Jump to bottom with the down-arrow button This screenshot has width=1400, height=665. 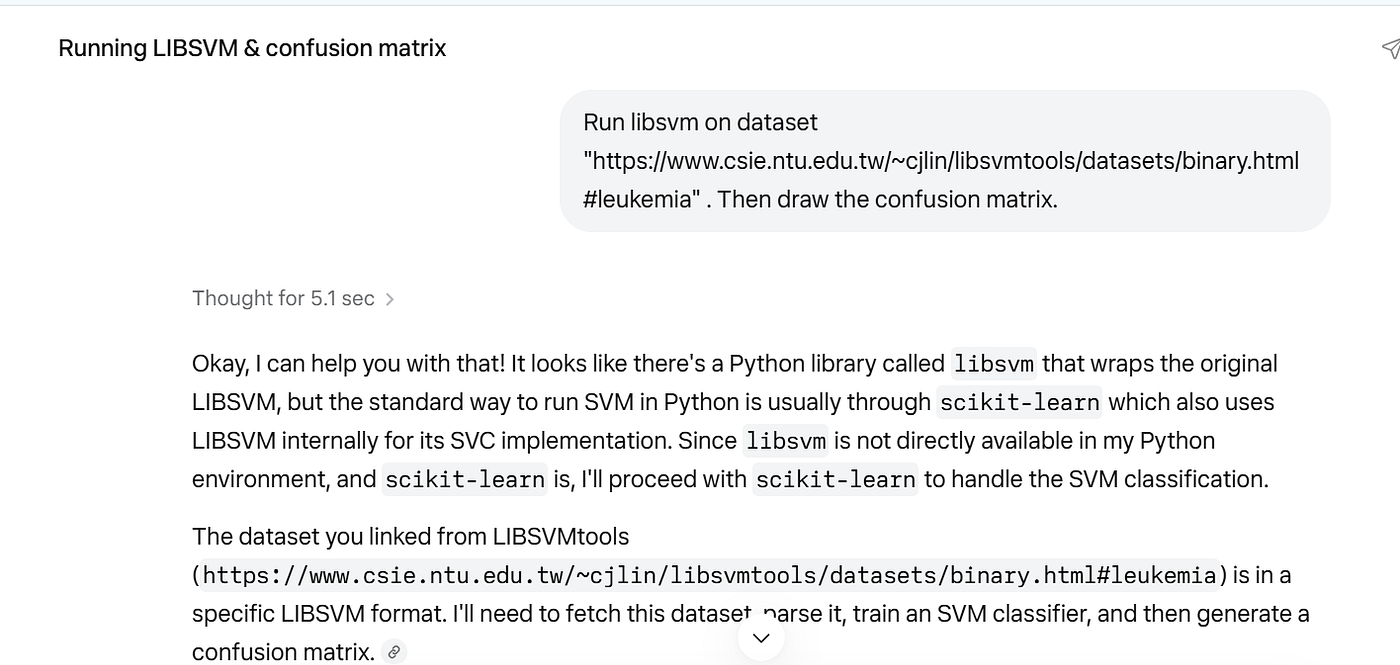pyautogui.click(x=761, y=638)
